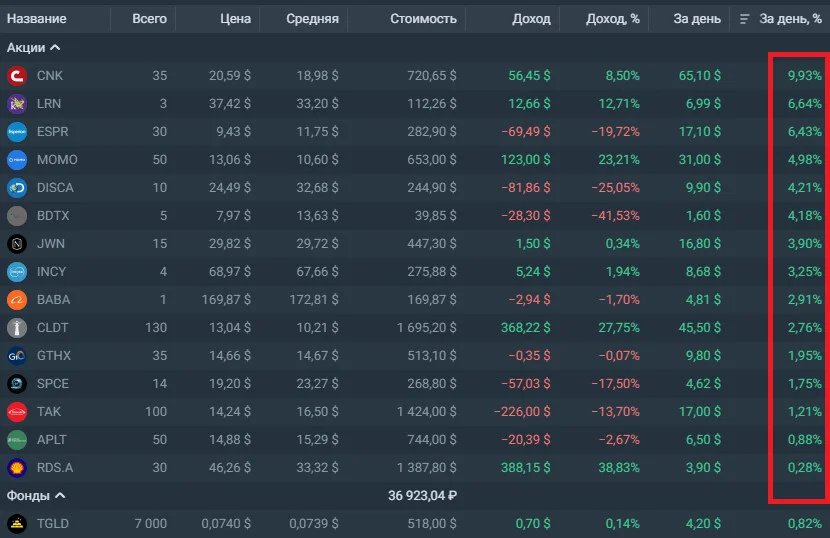
Task: Sort by Стоимость column header
Action: (423, 19)
